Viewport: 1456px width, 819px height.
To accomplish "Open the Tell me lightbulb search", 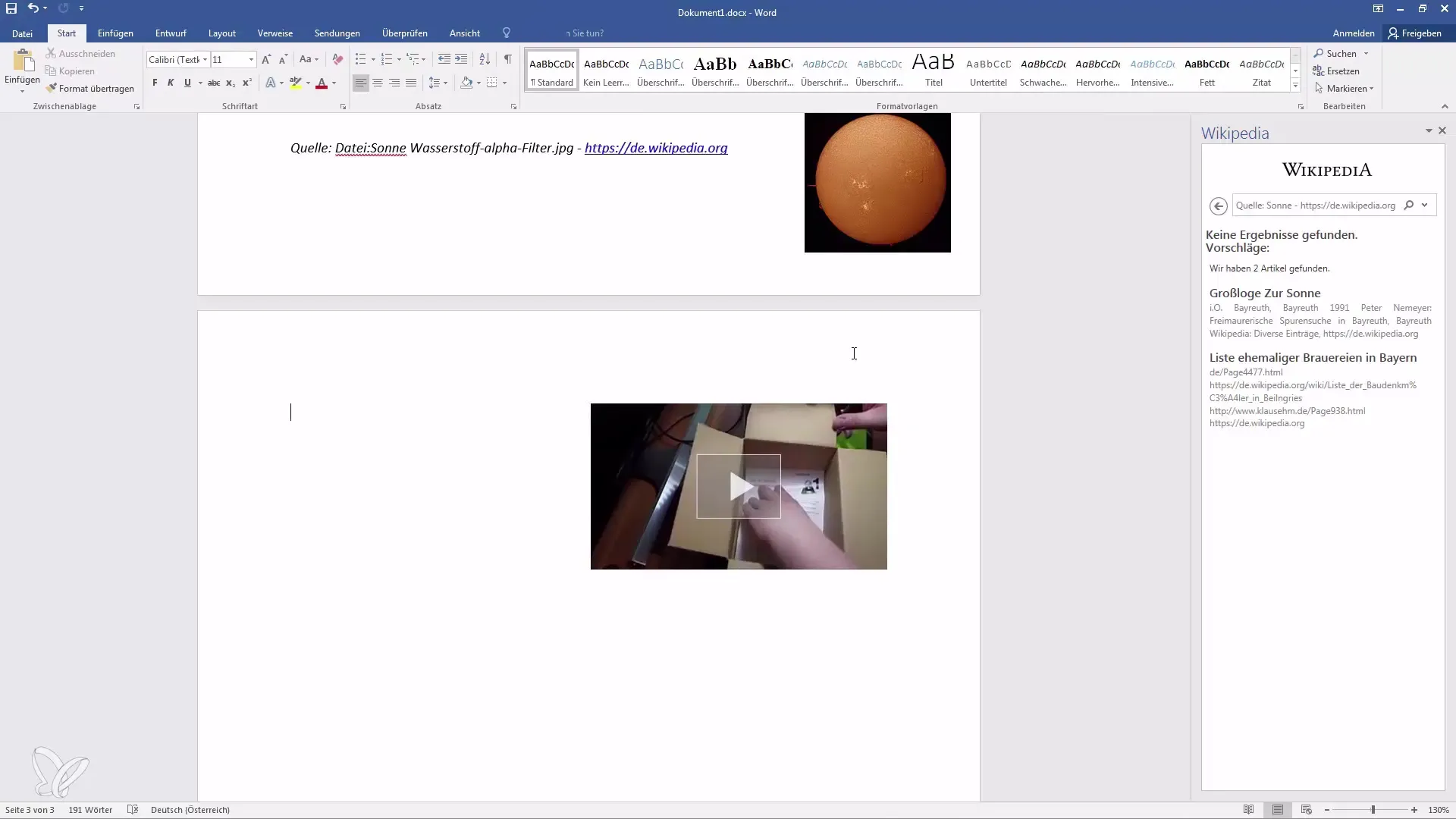I will [x=507, y=33].
